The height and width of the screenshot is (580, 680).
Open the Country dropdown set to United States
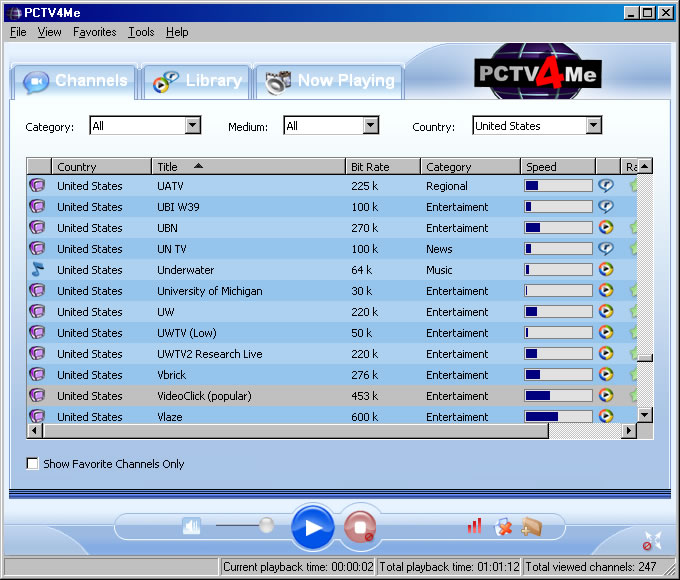click(593, 125)
